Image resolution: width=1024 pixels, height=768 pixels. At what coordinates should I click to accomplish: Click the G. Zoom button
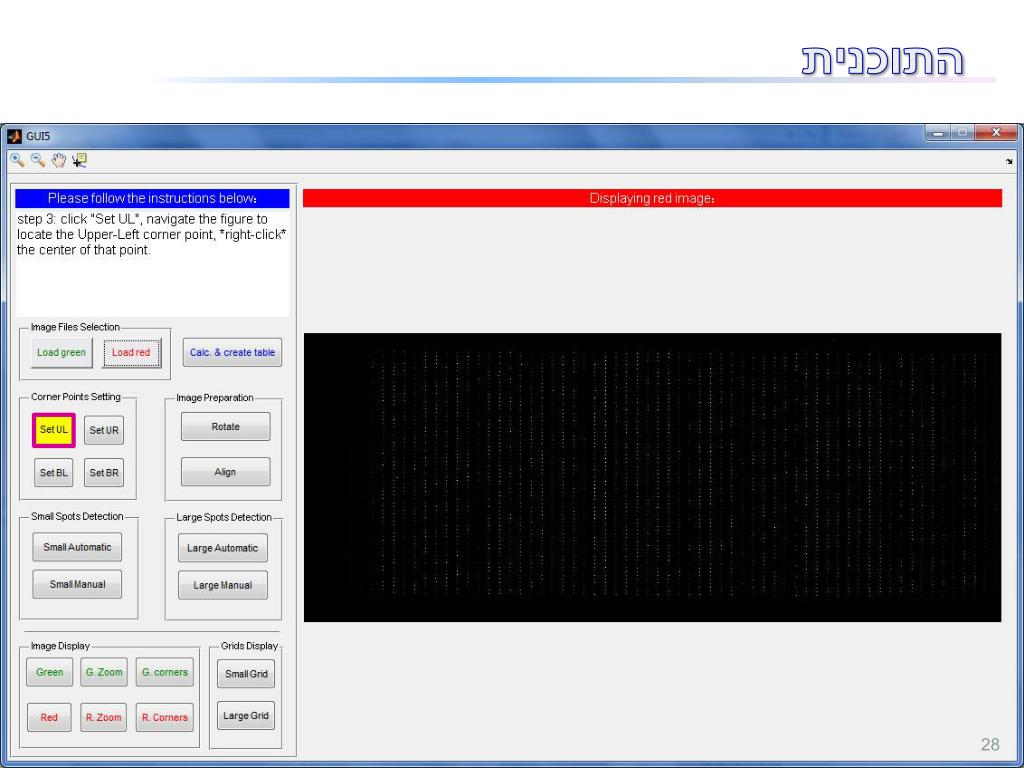104,673
